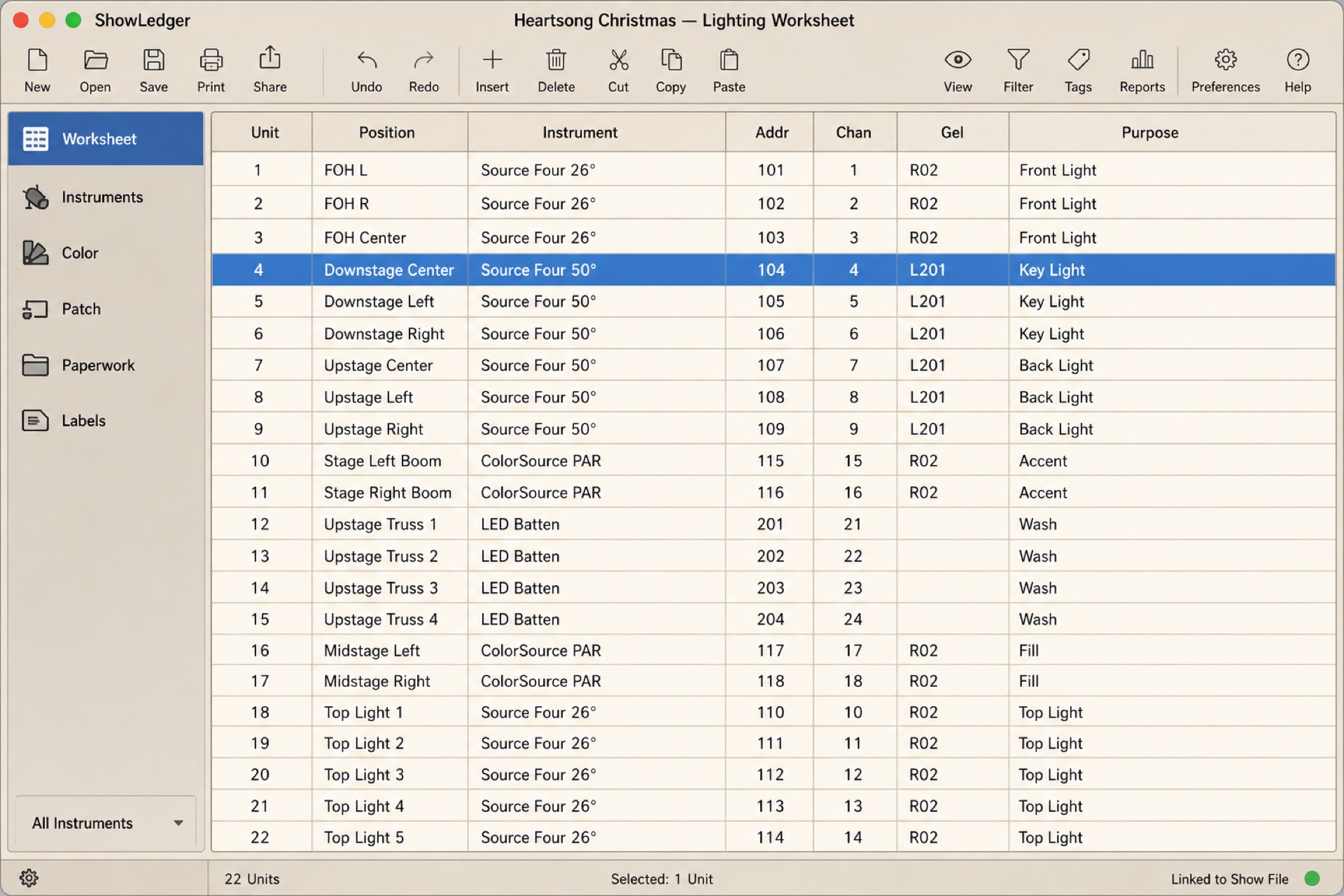
Task: Sort by the Instrument column header
Action: (597, 132)
